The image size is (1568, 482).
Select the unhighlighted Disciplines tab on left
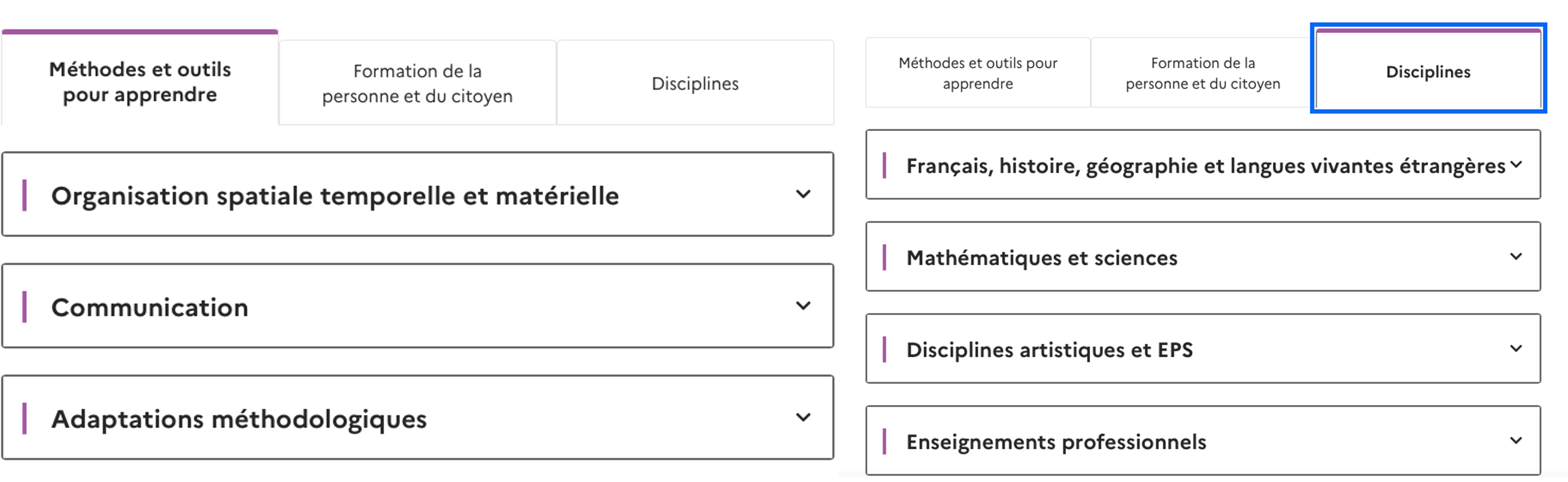point(695,83)
